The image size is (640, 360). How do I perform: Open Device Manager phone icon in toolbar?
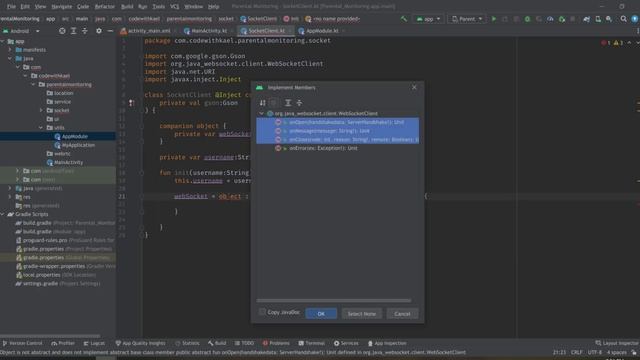click(x=598, y=19)
